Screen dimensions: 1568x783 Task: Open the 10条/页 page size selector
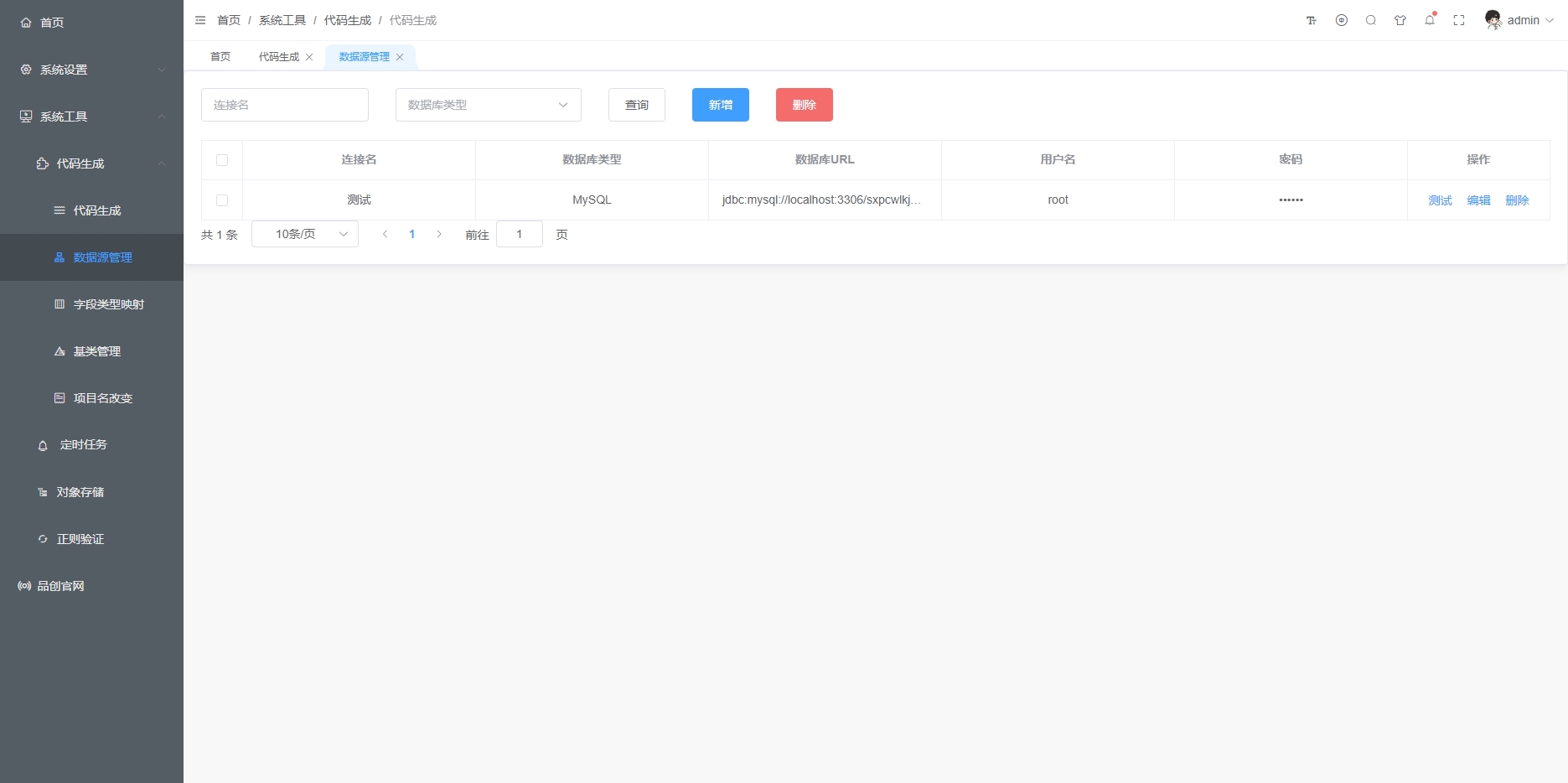305,234
